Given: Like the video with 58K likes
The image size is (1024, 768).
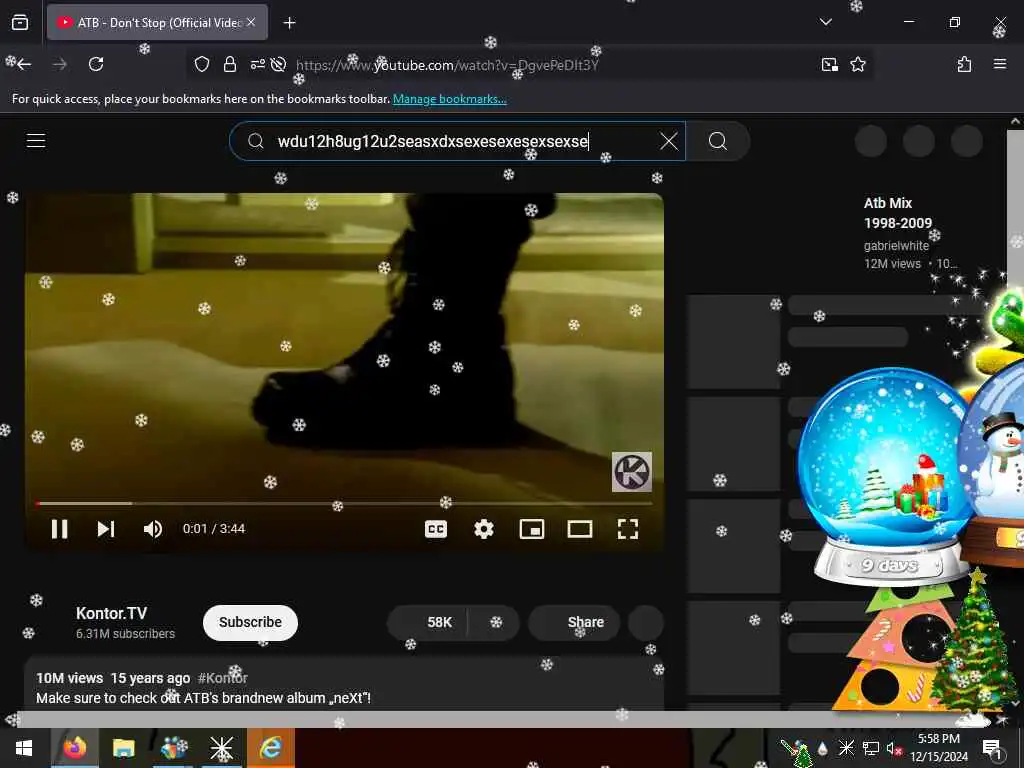Looking at the screenshot, I should point(428,622).
